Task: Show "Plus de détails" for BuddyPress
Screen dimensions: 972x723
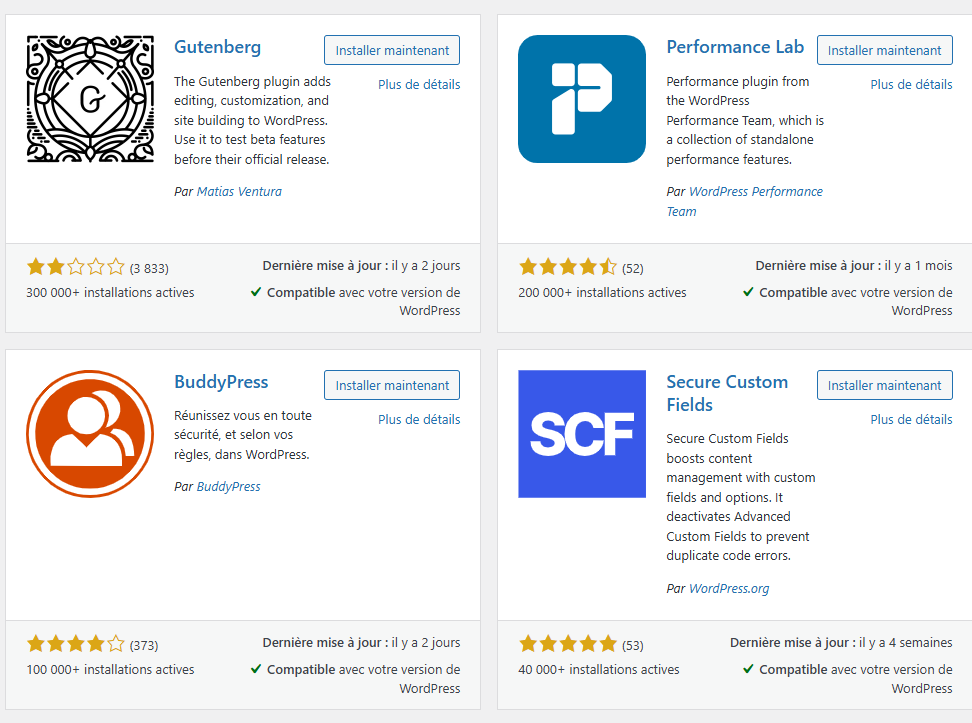Action: point(419,420)
